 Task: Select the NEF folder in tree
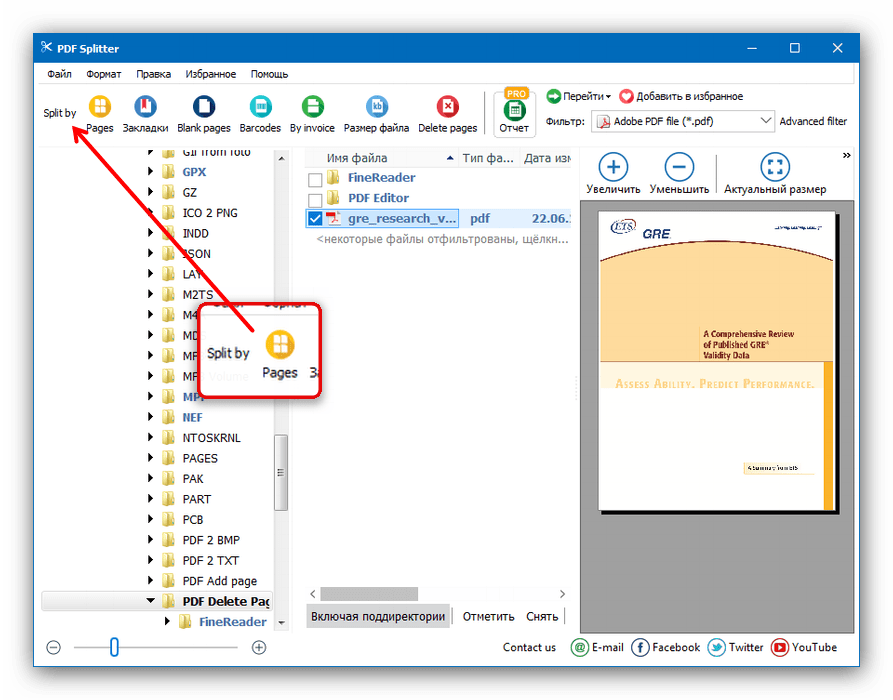(192, 417)
